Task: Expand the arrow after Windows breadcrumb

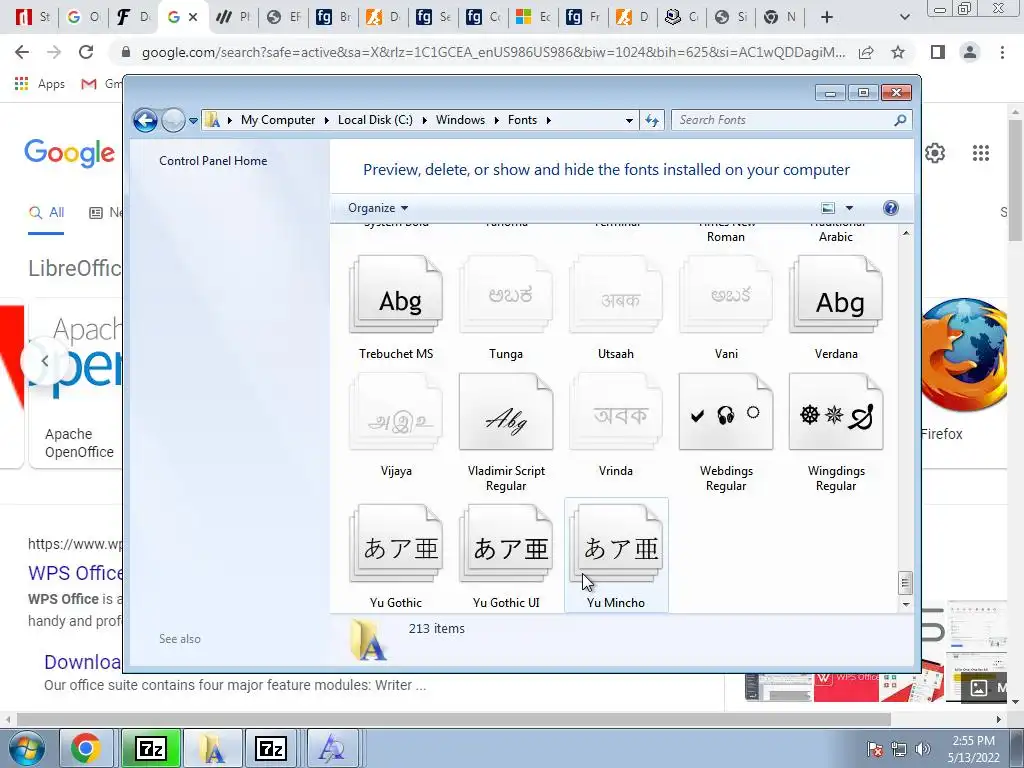Action: click(x=496, y=120)
